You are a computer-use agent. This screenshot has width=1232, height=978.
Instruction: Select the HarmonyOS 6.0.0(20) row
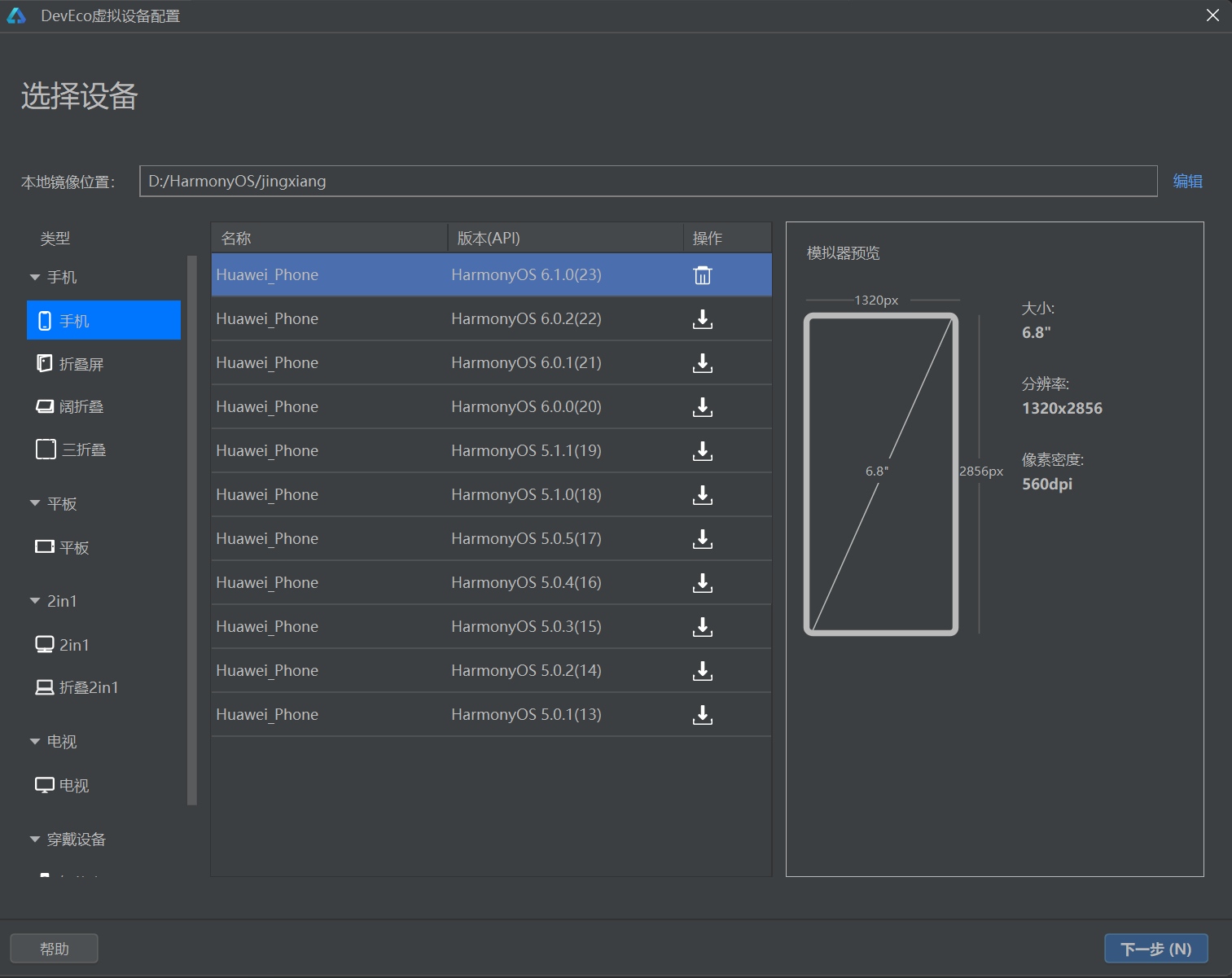click(x=492, y=407)
